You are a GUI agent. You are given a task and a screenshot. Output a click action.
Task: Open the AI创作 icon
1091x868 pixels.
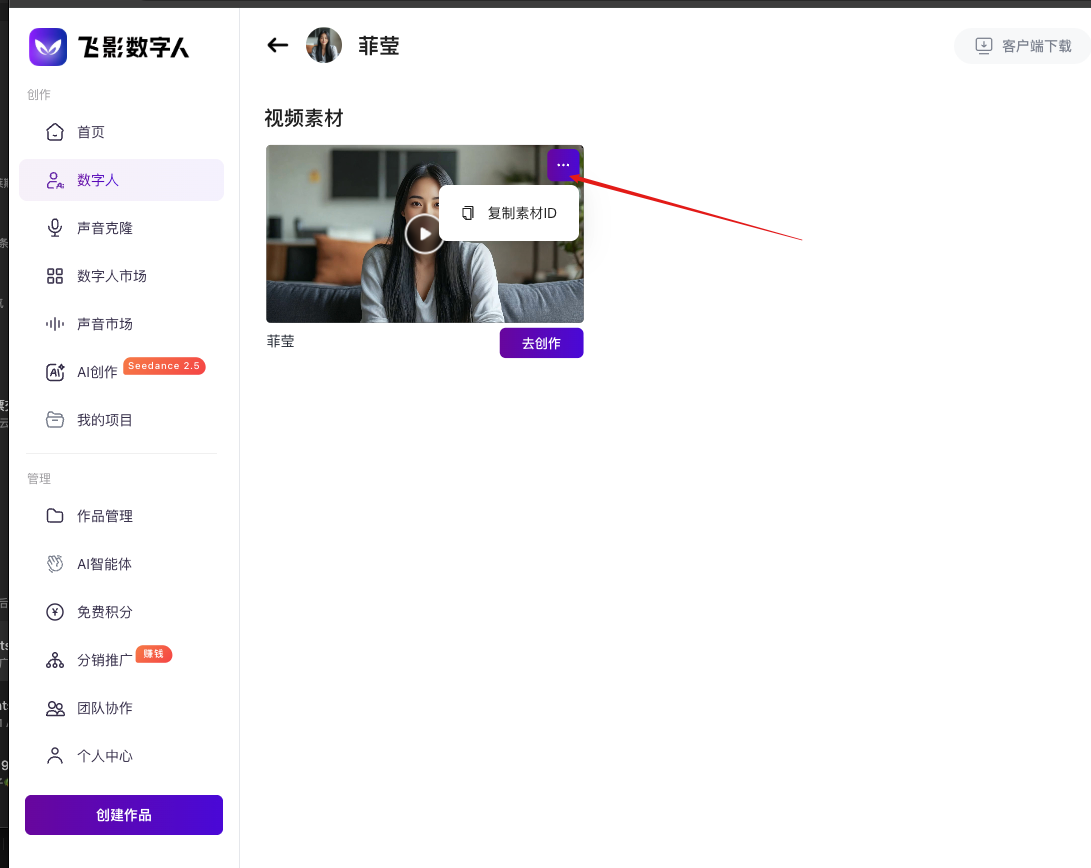(55, 372)
